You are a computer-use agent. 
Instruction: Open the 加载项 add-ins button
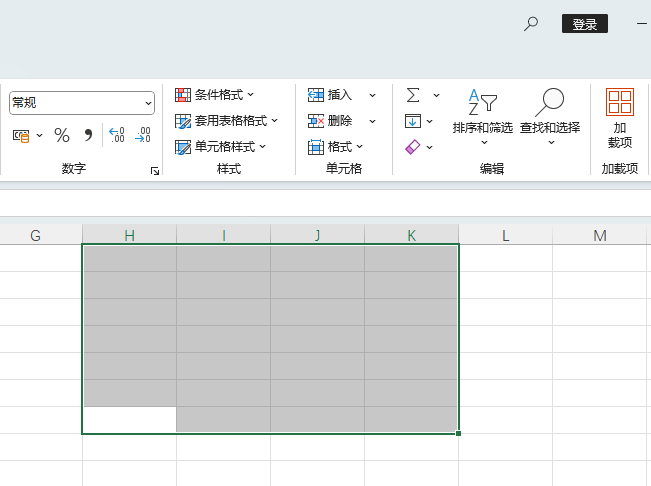[x=620, y=118]
